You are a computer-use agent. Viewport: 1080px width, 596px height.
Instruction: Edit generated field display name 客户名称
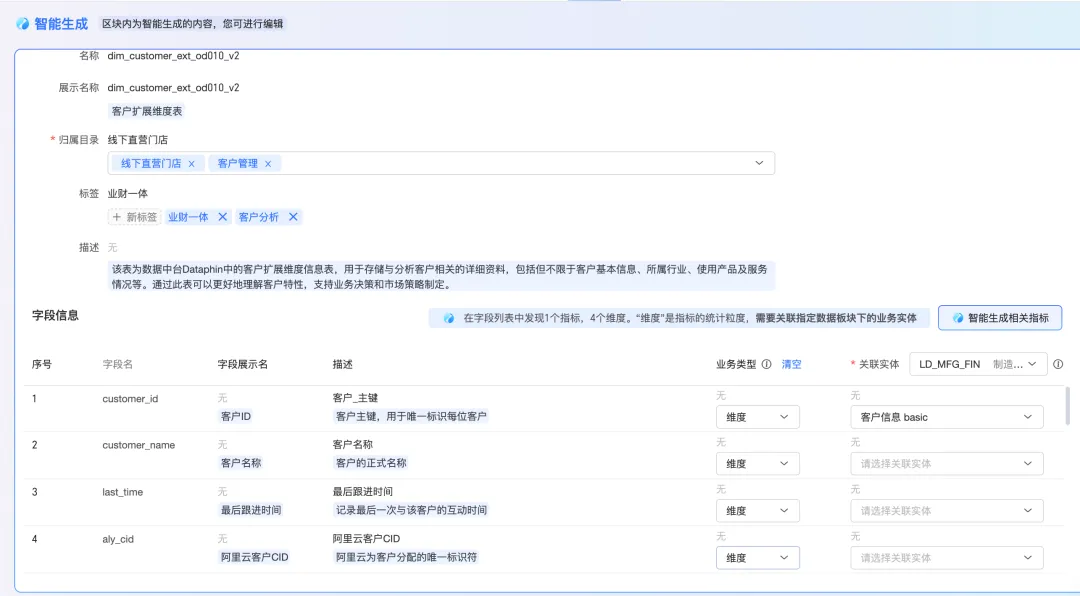[241, 463]
